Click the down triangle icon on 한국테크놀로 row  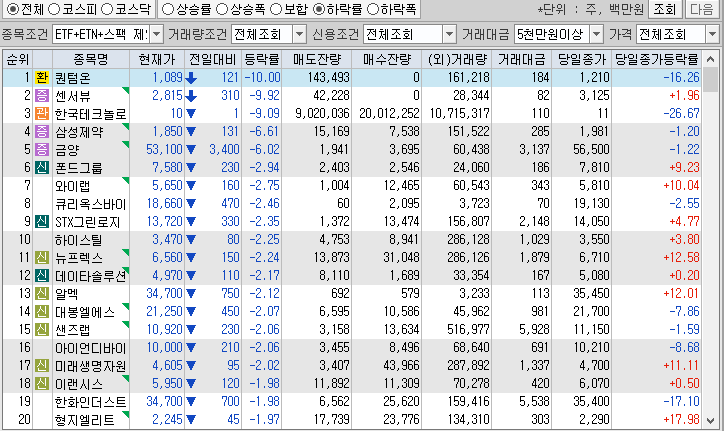click(191, 114)
